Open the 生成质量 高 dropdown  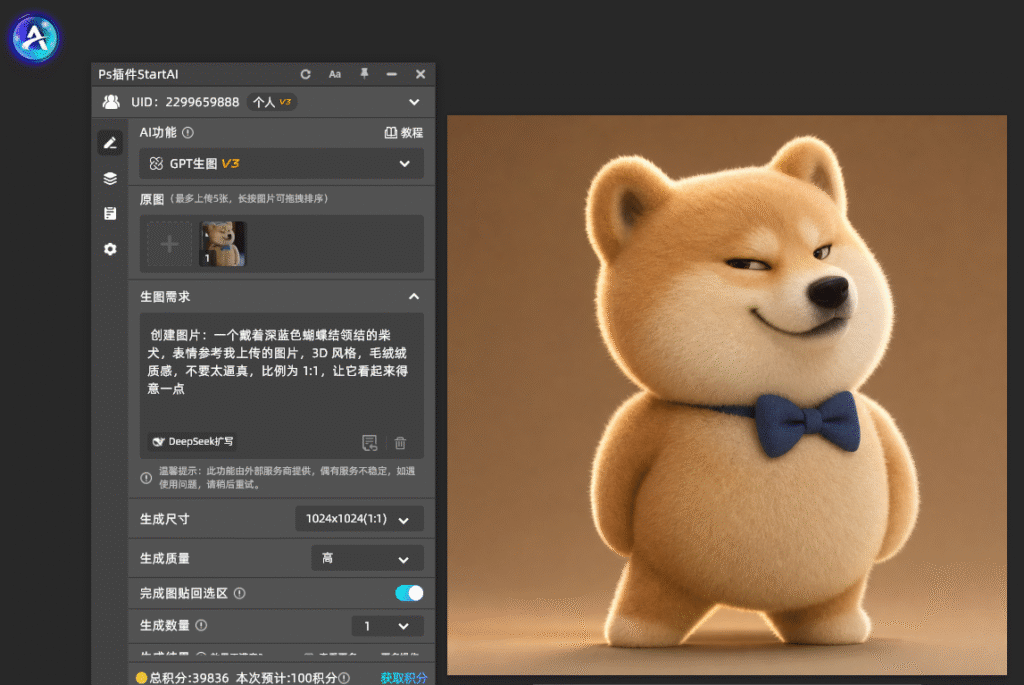[367, 558]
